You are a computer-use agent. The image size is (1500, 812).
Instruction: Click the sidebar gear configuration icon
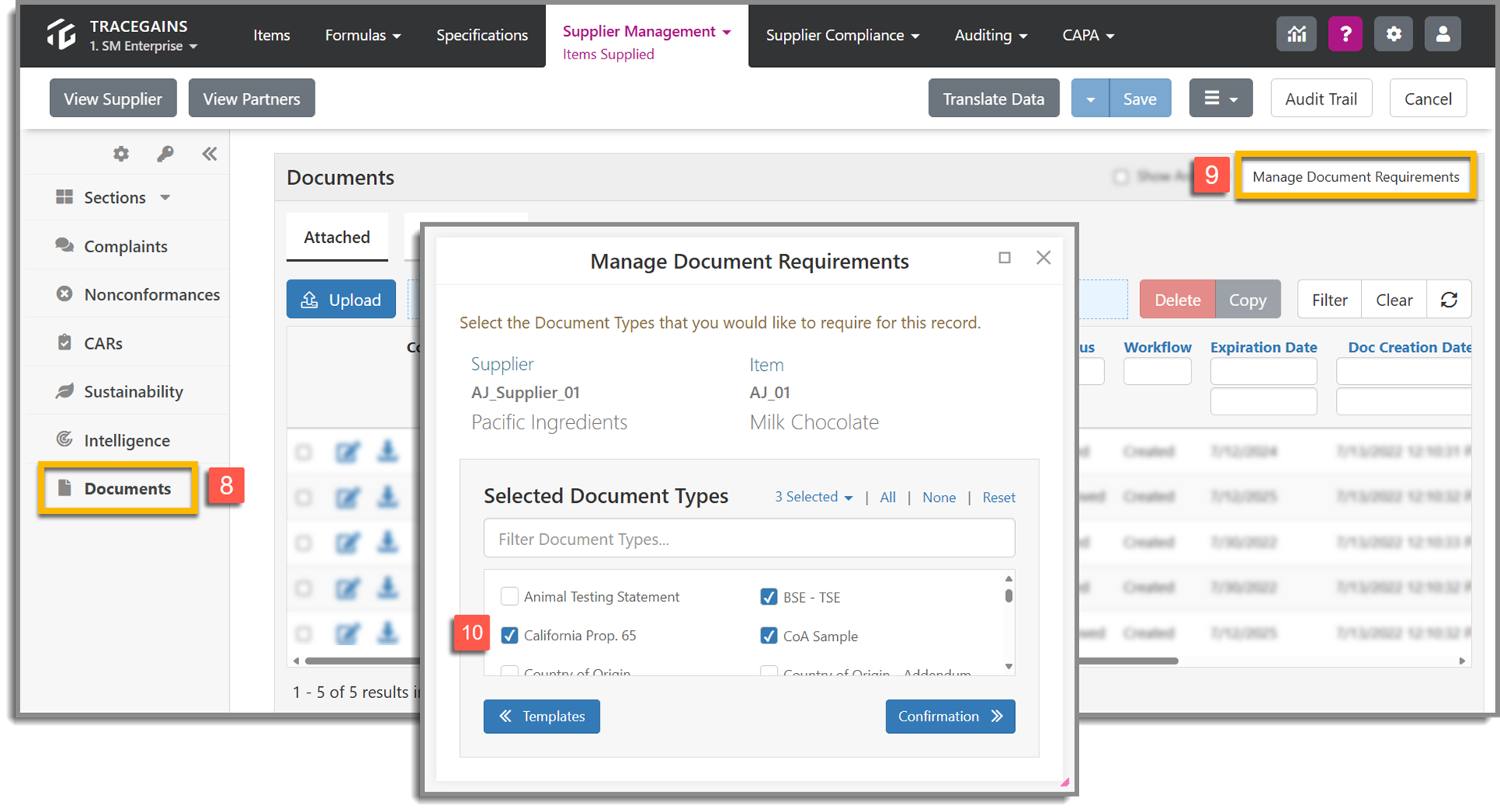tap(121, 154)
